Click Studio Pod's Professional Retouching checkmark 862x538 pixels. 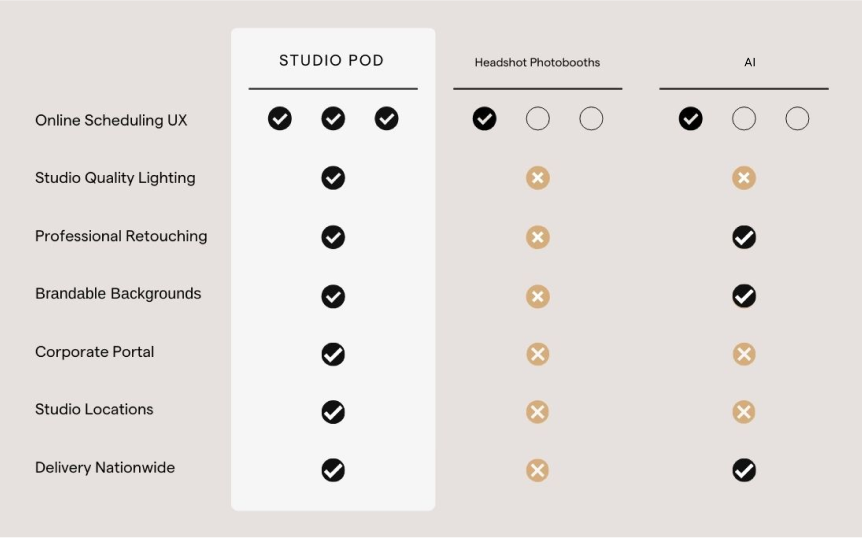point(333,237)
